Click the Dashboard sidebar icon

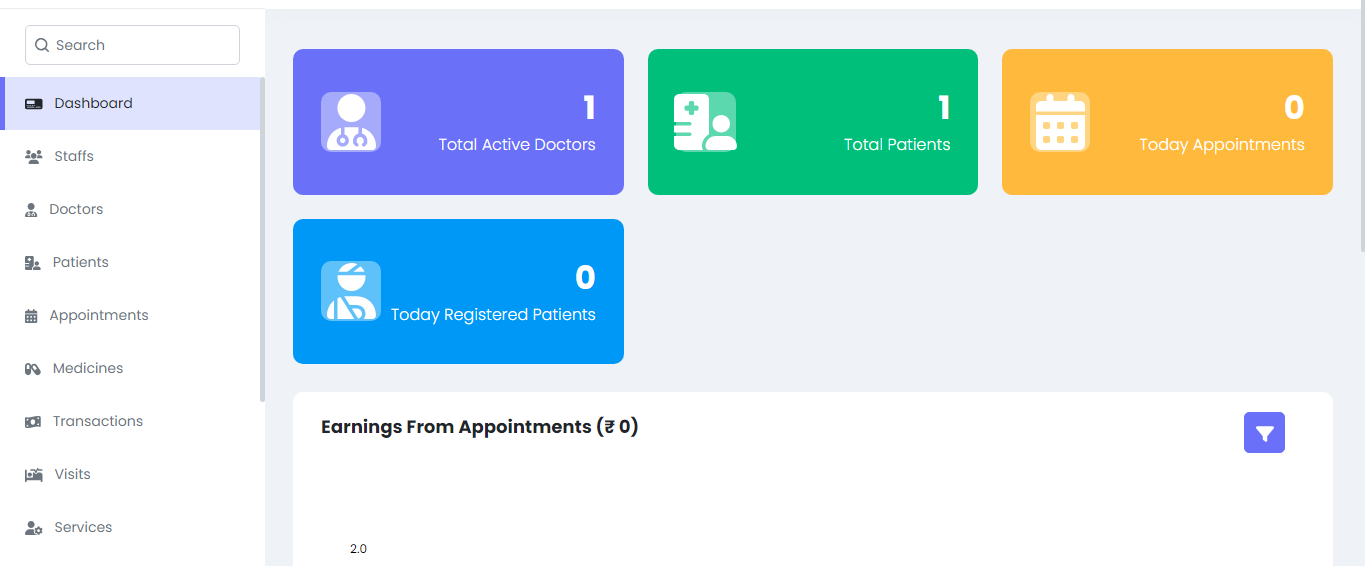pyautogui.click(x=34, y=104)
